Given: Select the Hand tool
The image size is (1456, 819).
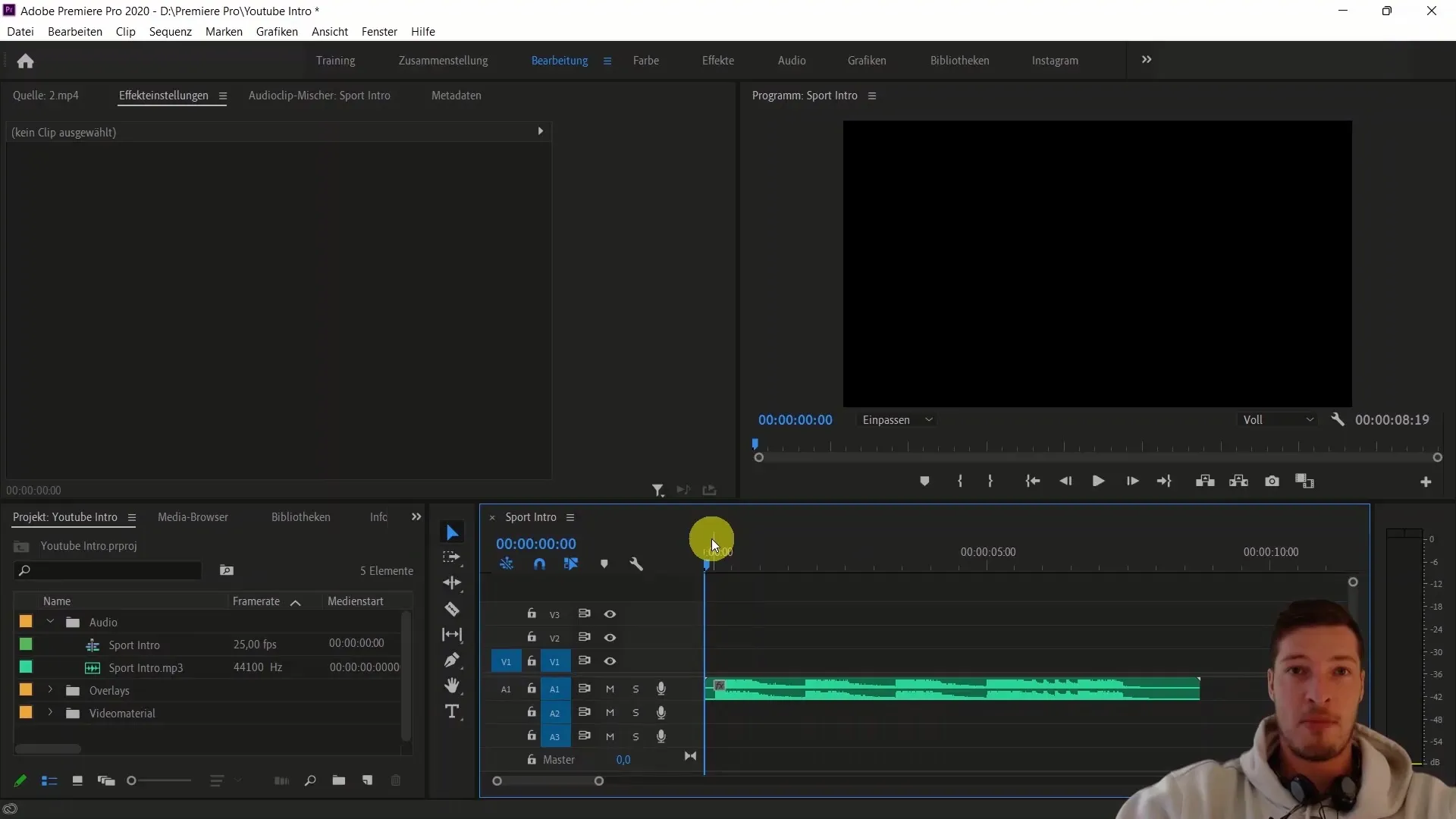Looking at the screenshot, I should coord(452,686).
